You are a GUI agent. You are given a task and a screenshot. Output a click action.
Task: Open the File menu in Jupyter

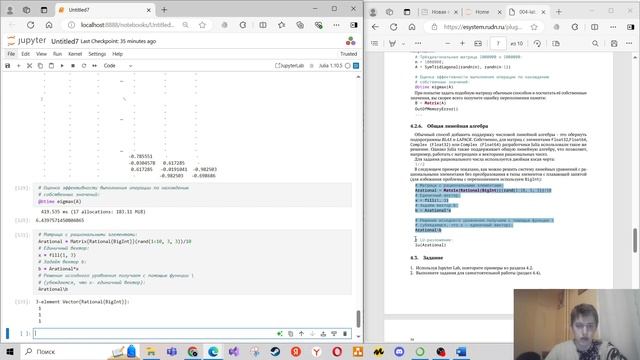(x=11, y=54)
